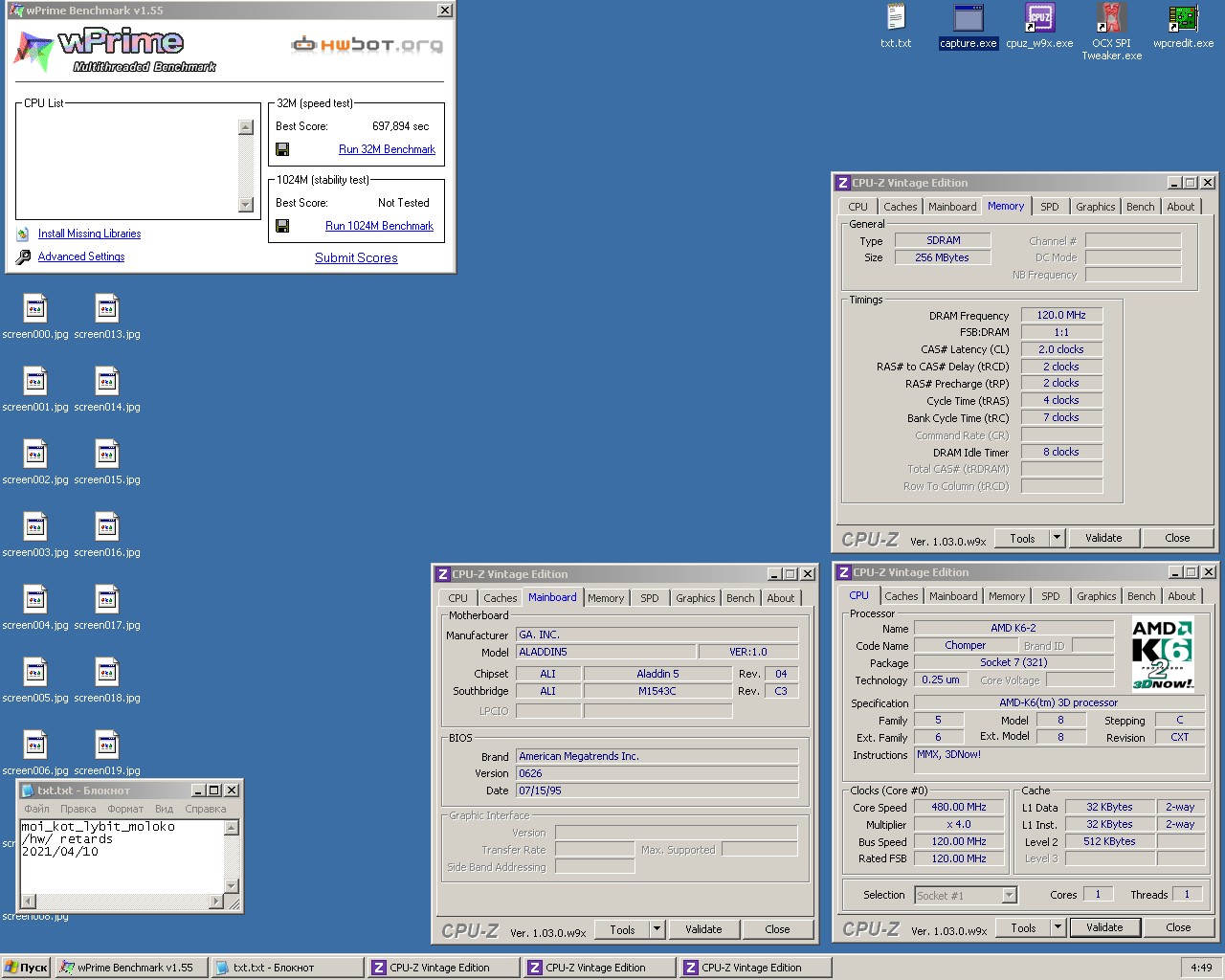Click Notepad vertical scrollbar down arrow

[x=231, y=886]
